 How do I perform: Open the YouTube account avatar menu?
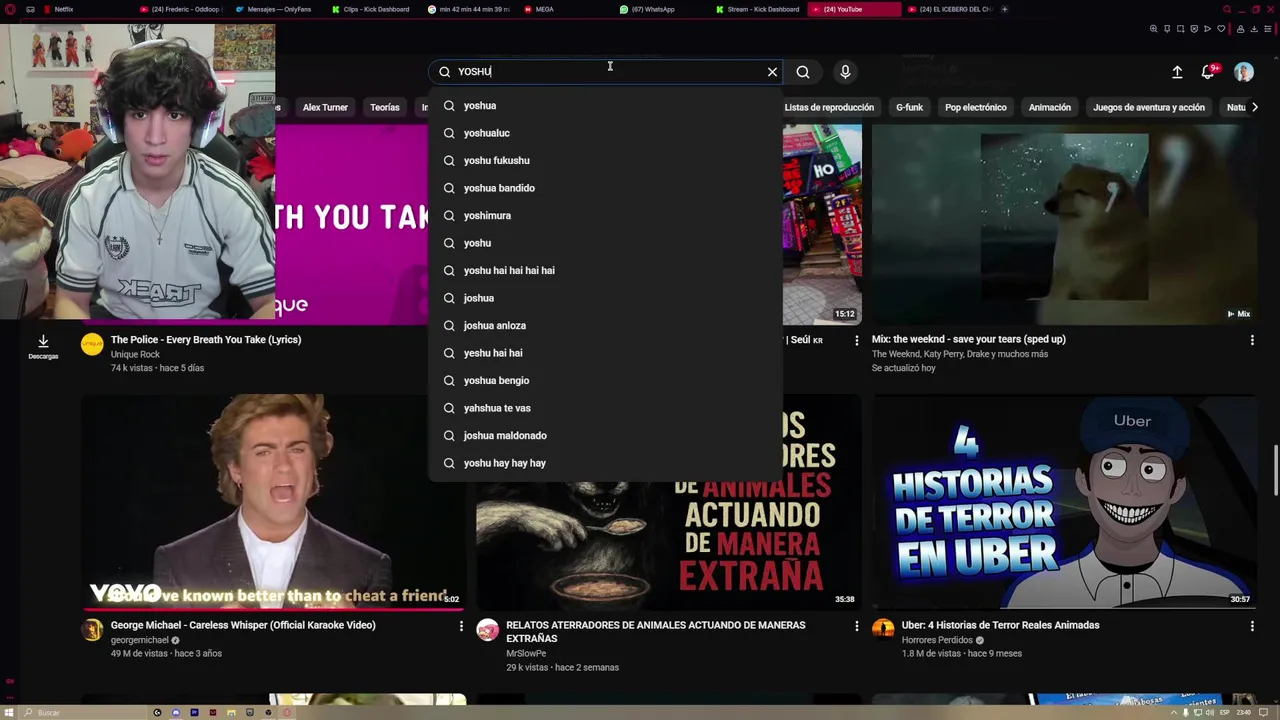tap(1244, 72)
